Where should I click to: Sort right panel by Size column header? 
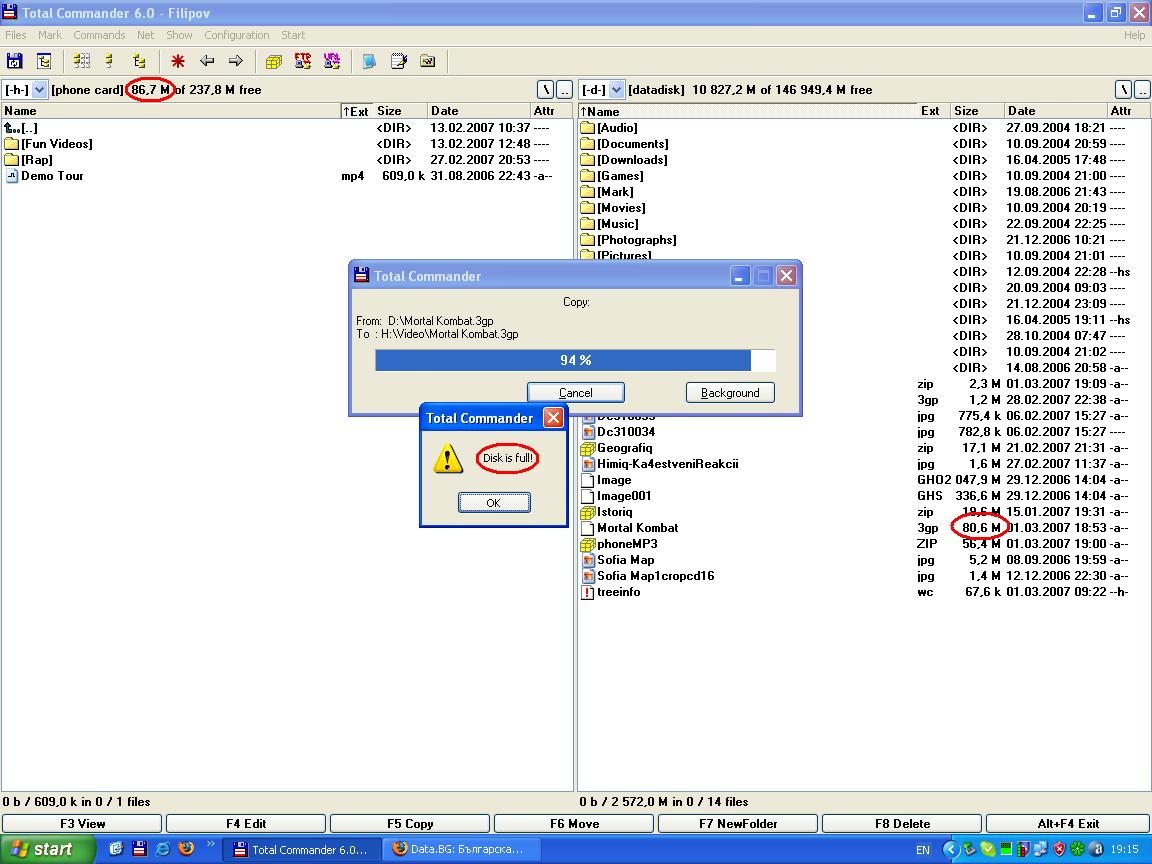click(x=976, y=111)
